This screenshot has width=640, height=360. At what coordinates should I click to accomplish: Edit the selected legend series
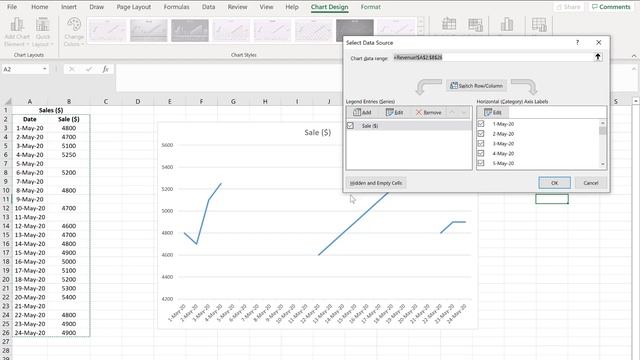point(394,112)
